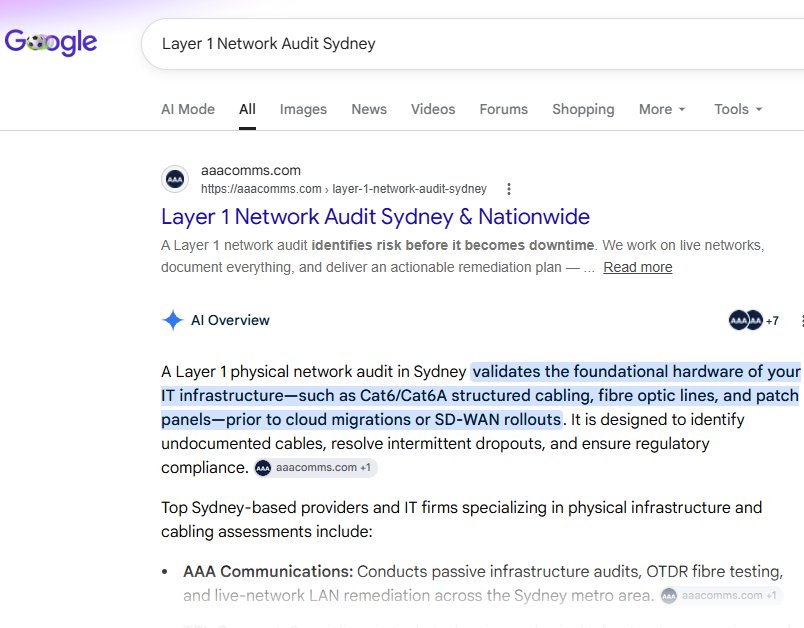
Task: Click the aaacomms.com +1 citation chip after compliance
Action: click(316, 468)
